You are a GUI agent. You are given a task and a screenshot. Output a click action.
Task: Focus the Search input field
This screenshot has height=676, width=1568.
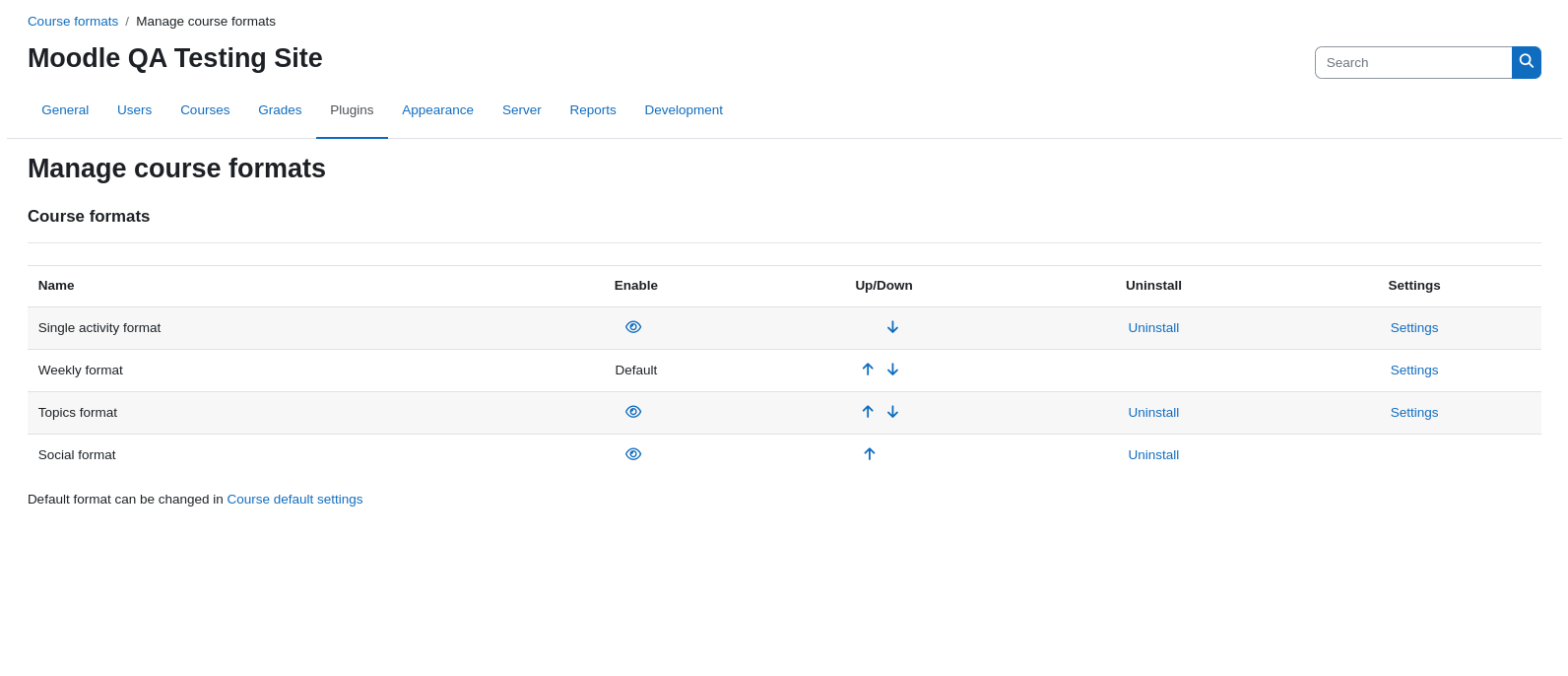1413,62
